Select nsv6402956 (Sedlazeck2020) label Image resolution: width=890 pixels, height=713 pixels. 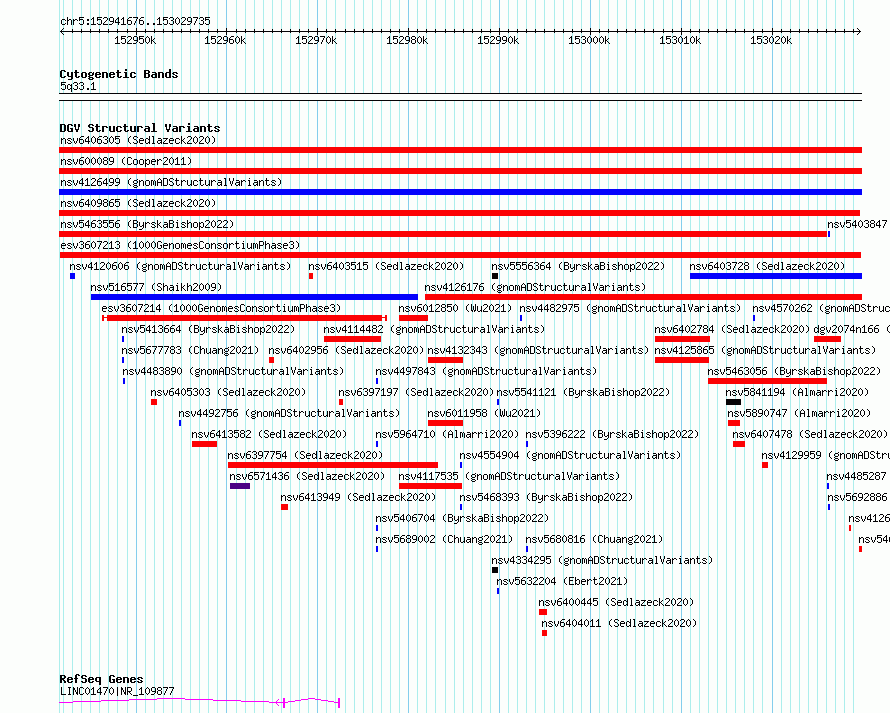pyautogui.click(x=346, y=350)
